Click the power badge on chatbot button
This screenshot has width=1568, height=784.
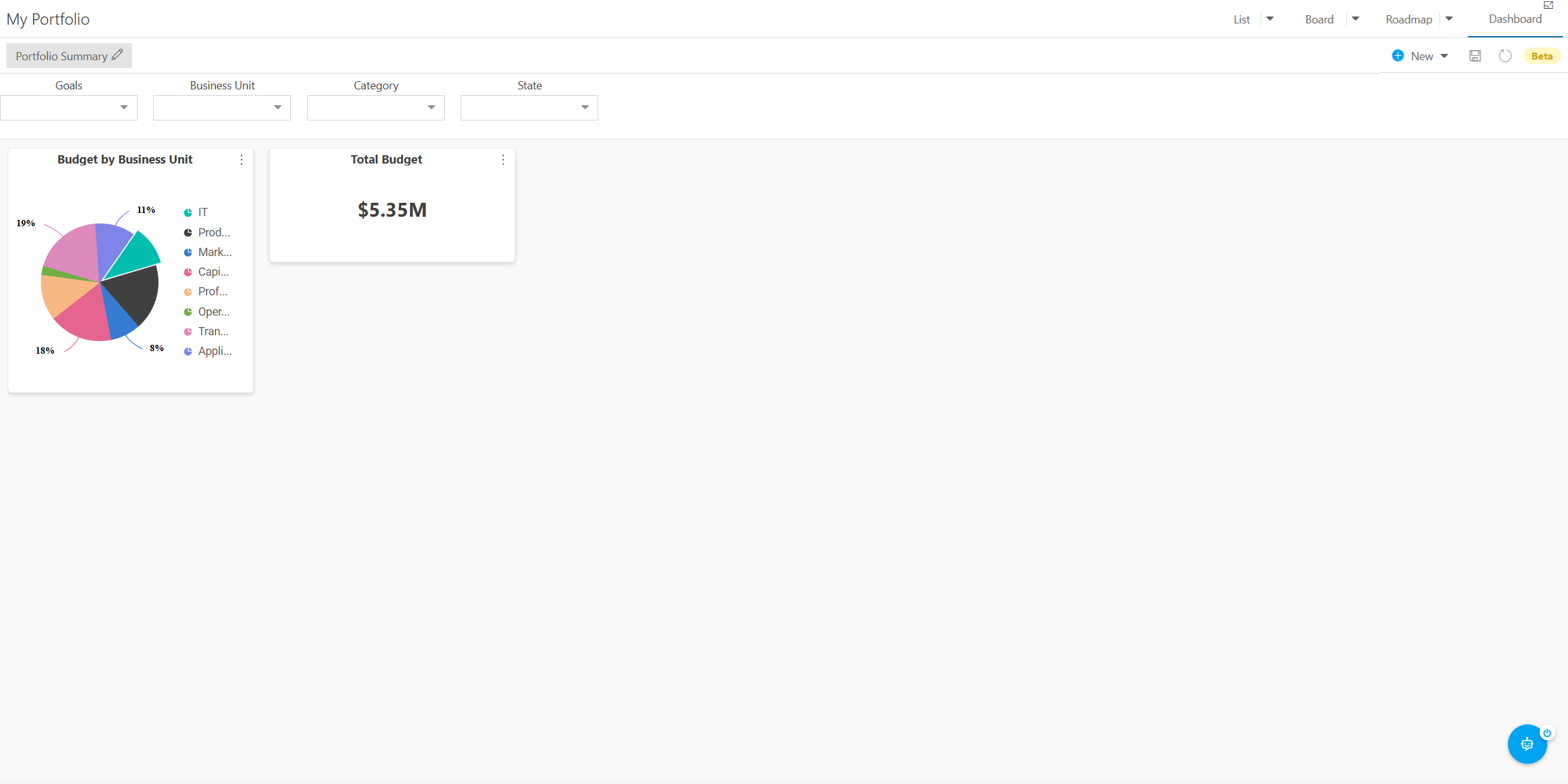click(x=1547, y=733)
